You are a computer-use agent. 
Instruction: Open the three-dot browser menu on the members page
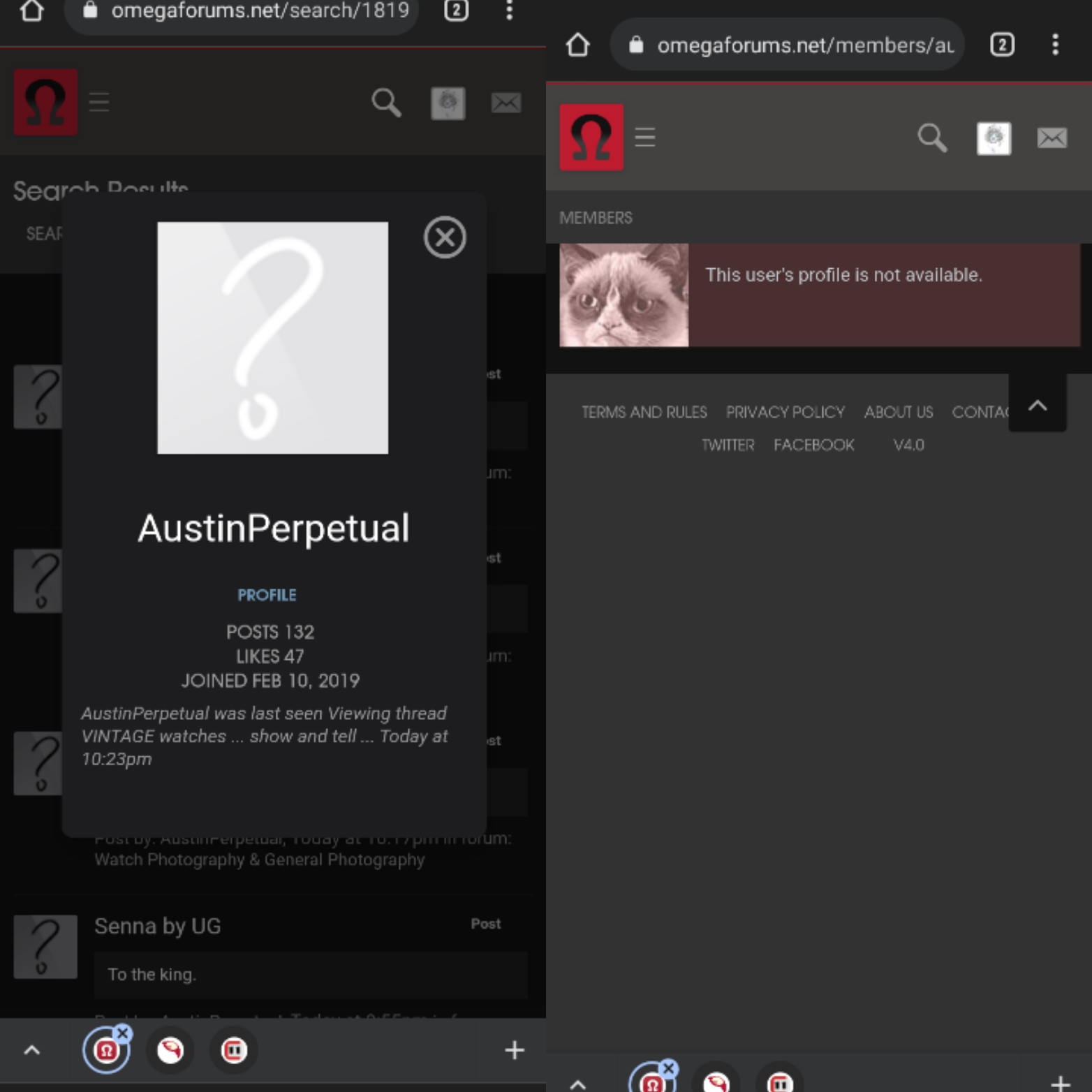tap(1055, 45)
